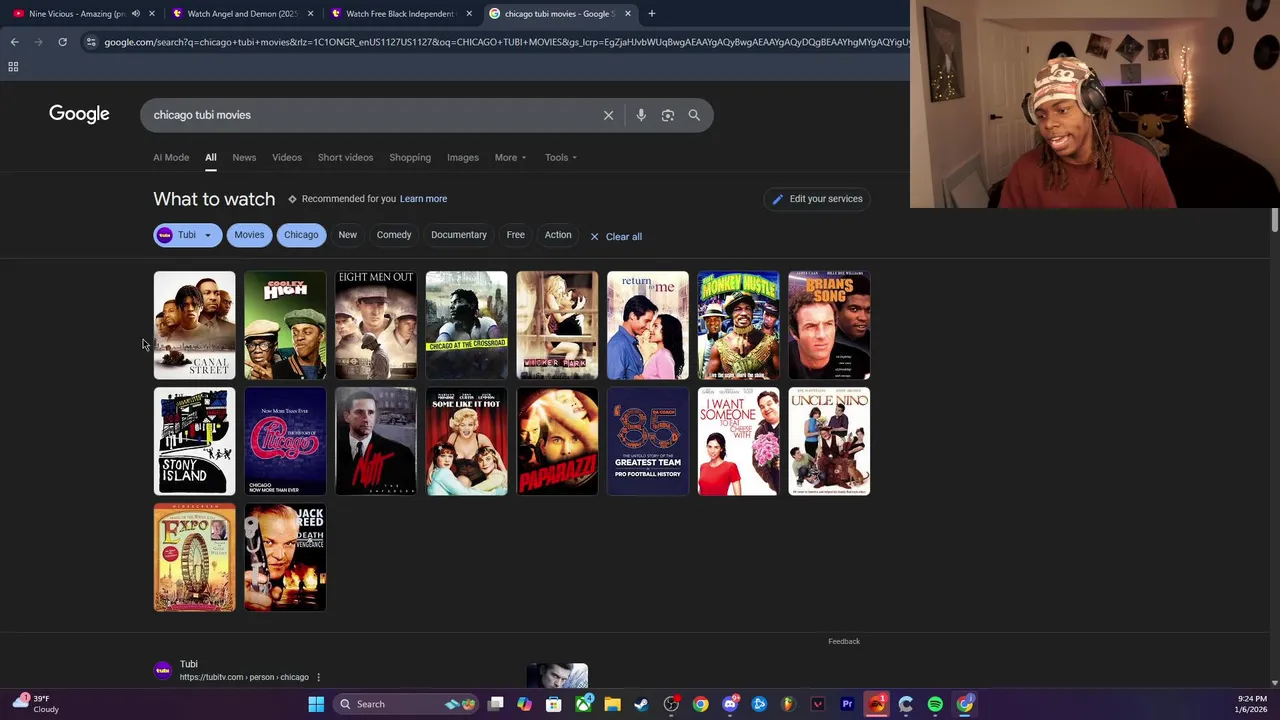Click the Feedback link

[844, 641]
